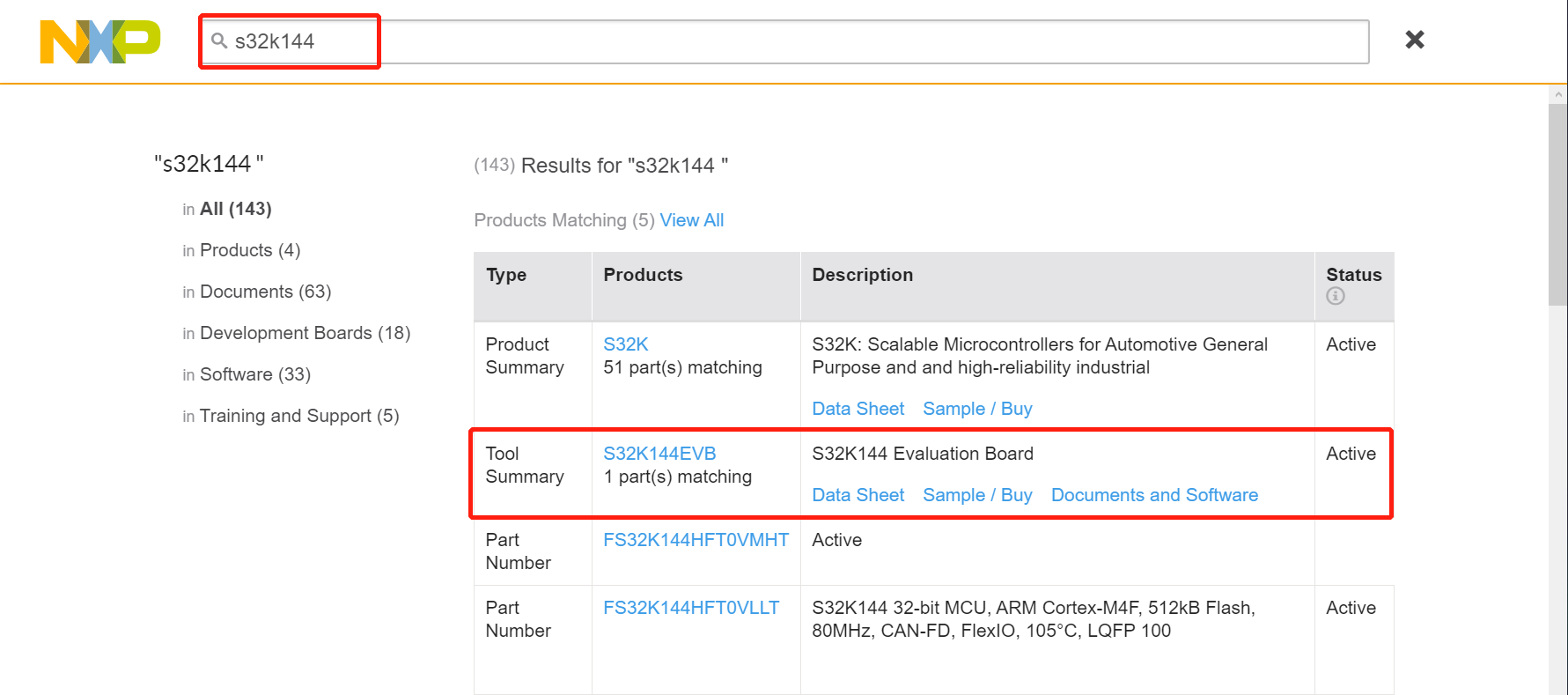Screen dimensions: 1568x695
Task: Click the NXP logo
Action: click(99, 41)
